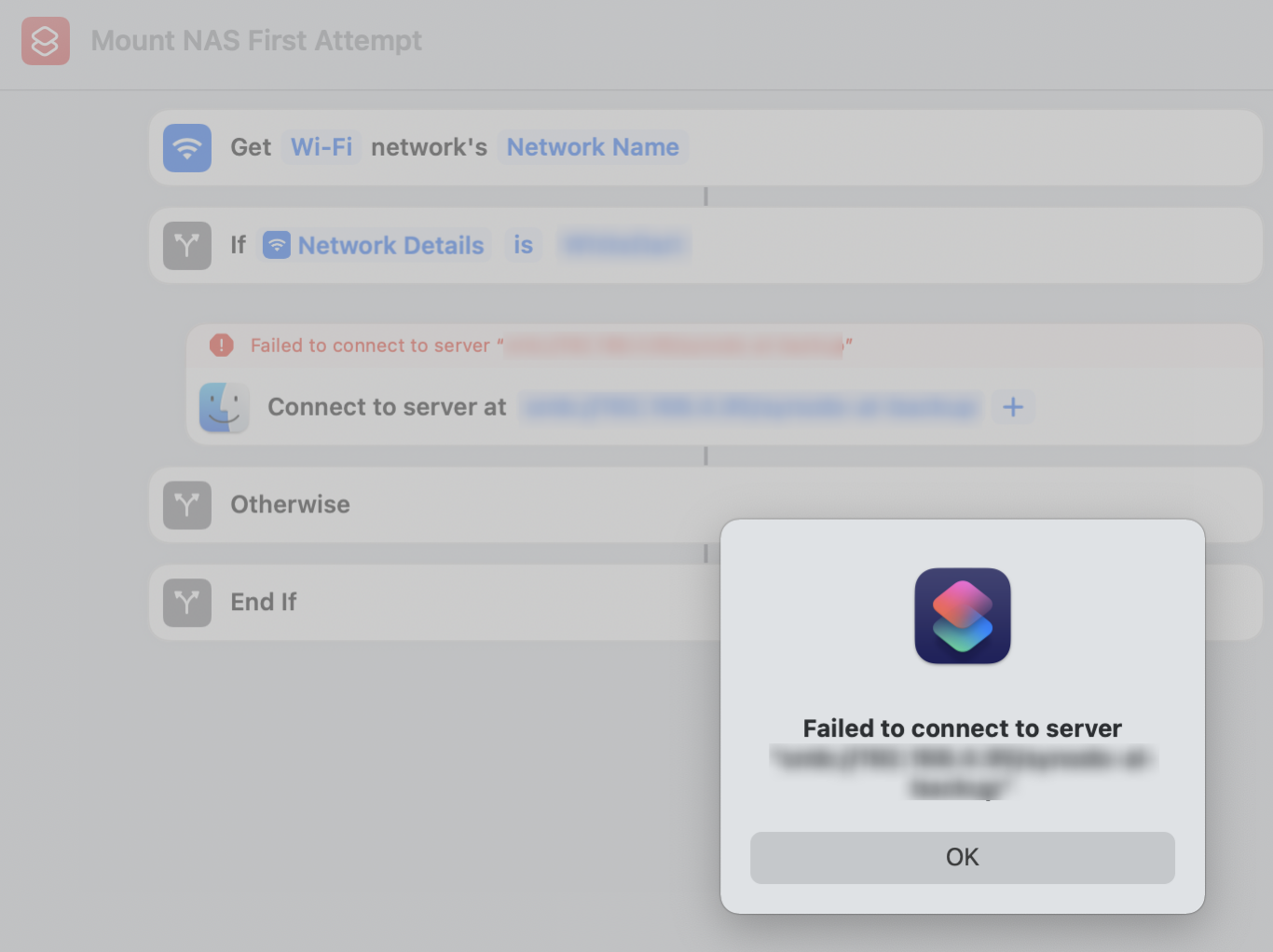This screenshot has height=952, width=1273.
Task: Click the Finder icon on Connect action
Action: [x=224, y=407]
